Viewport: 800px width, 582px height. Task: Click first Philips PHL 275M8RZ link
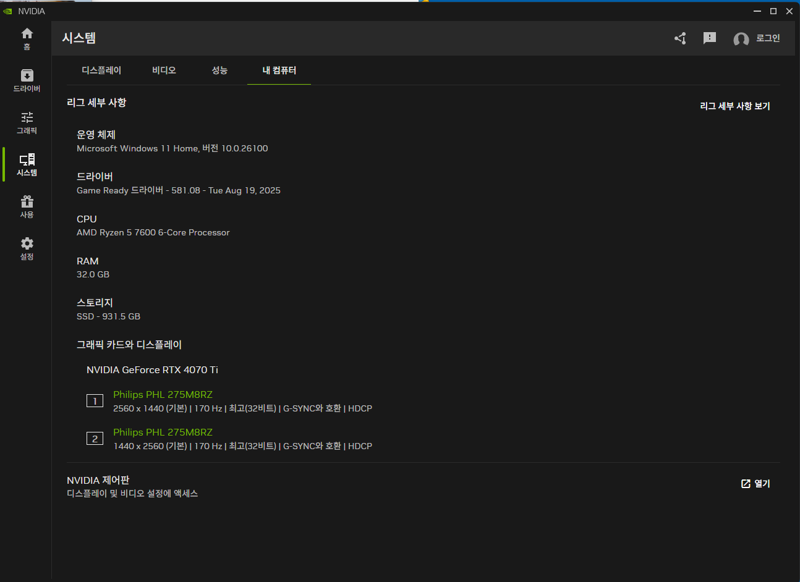pos(163,395)
